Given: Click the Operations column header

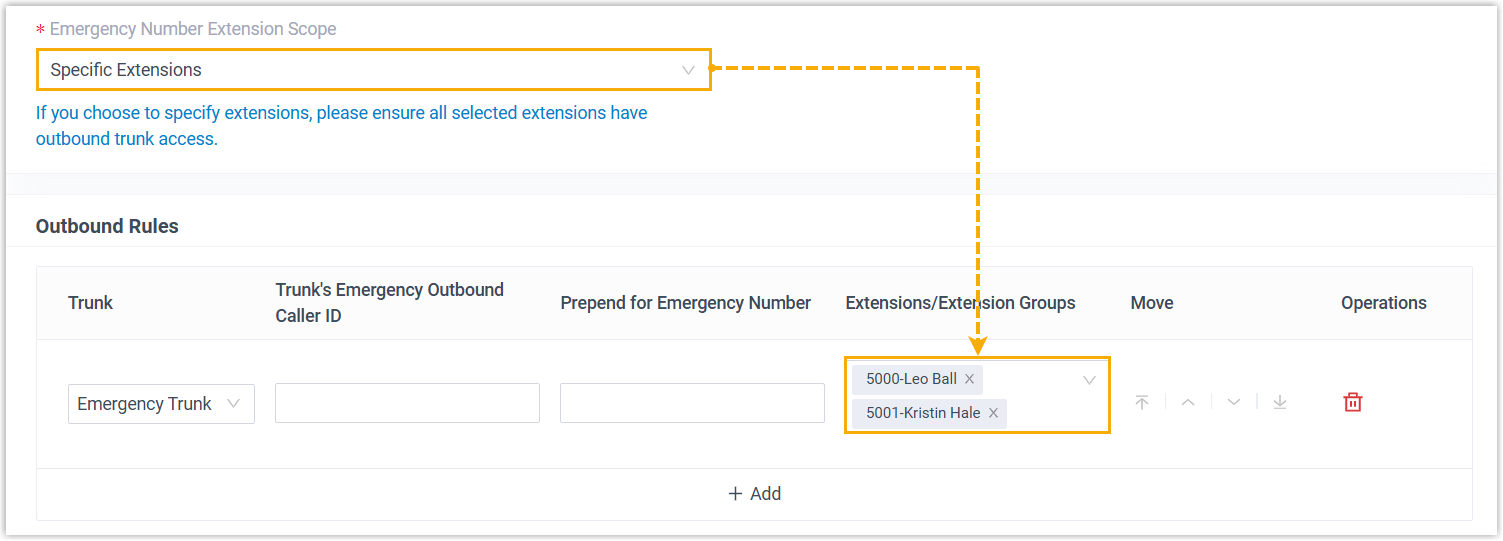Looking at the screenshot, I should click(1383, 303).
